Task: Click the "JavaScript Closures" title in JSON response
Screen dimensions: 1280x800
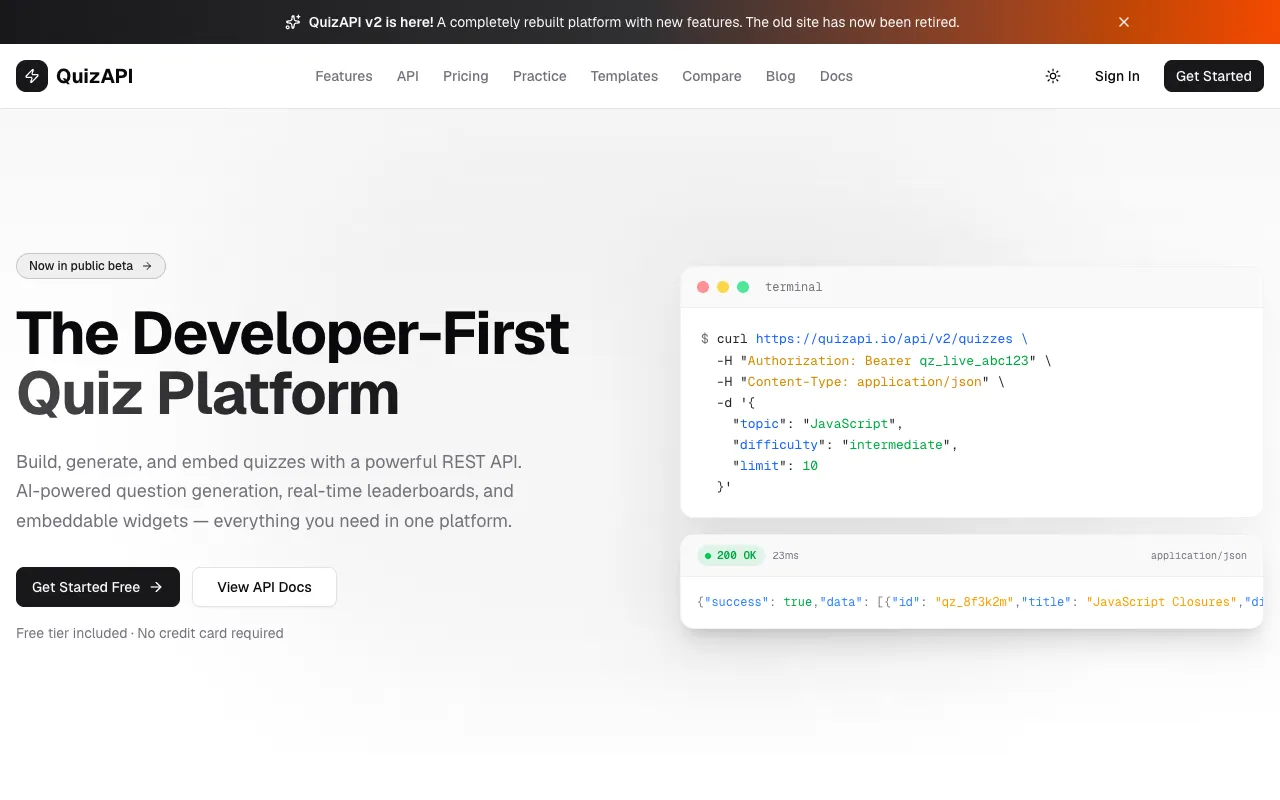Action: click(x=1162, y=602)
